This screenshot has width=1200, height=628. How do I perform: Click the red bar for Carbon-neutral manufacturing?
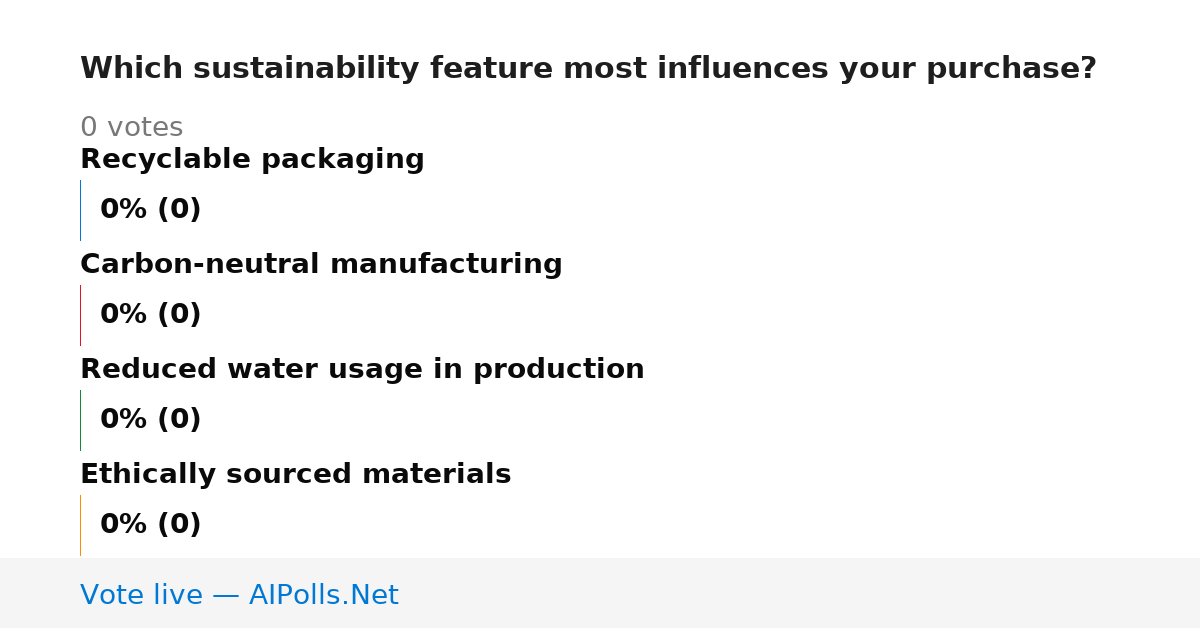[x=80, y=315]
